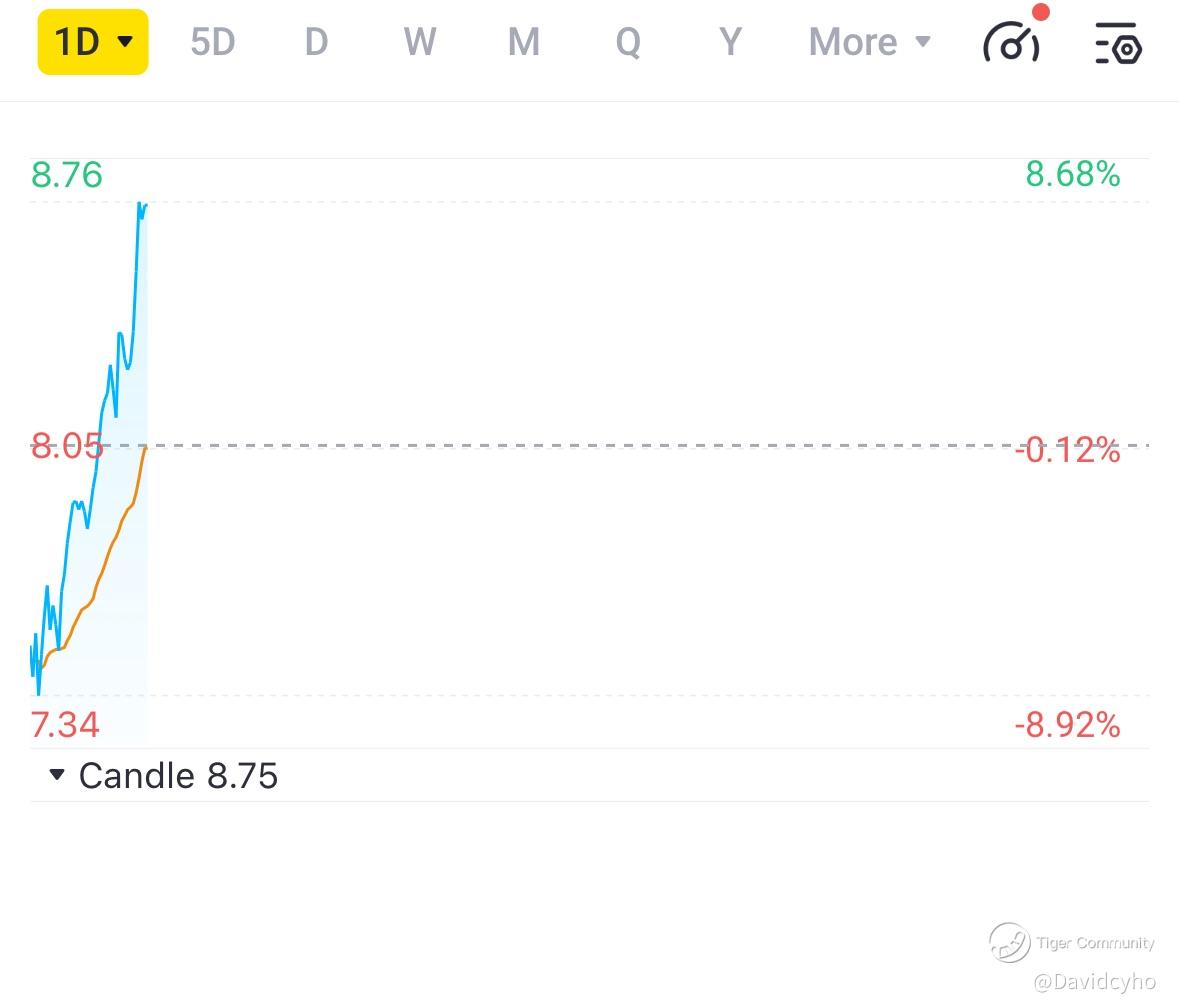1179x1008 pixels.
Task: Collapse the Candle indicator triangle
Action: tap(57, 774)
